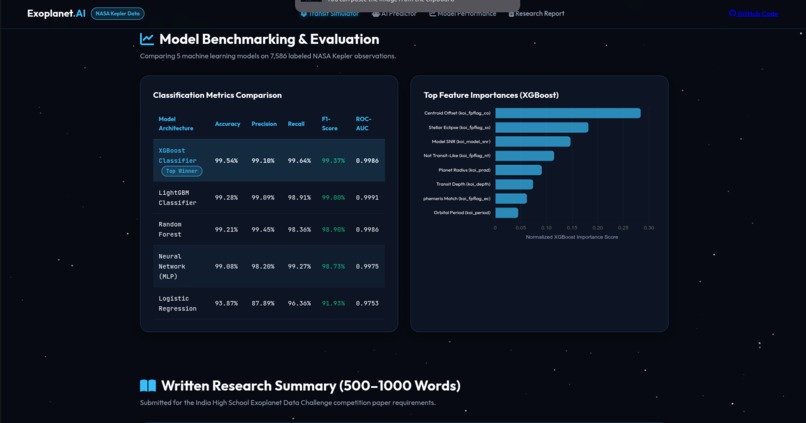
Task: Click the Top Feature Importances (XGBoost) title
Action: (x=491, y=95)
